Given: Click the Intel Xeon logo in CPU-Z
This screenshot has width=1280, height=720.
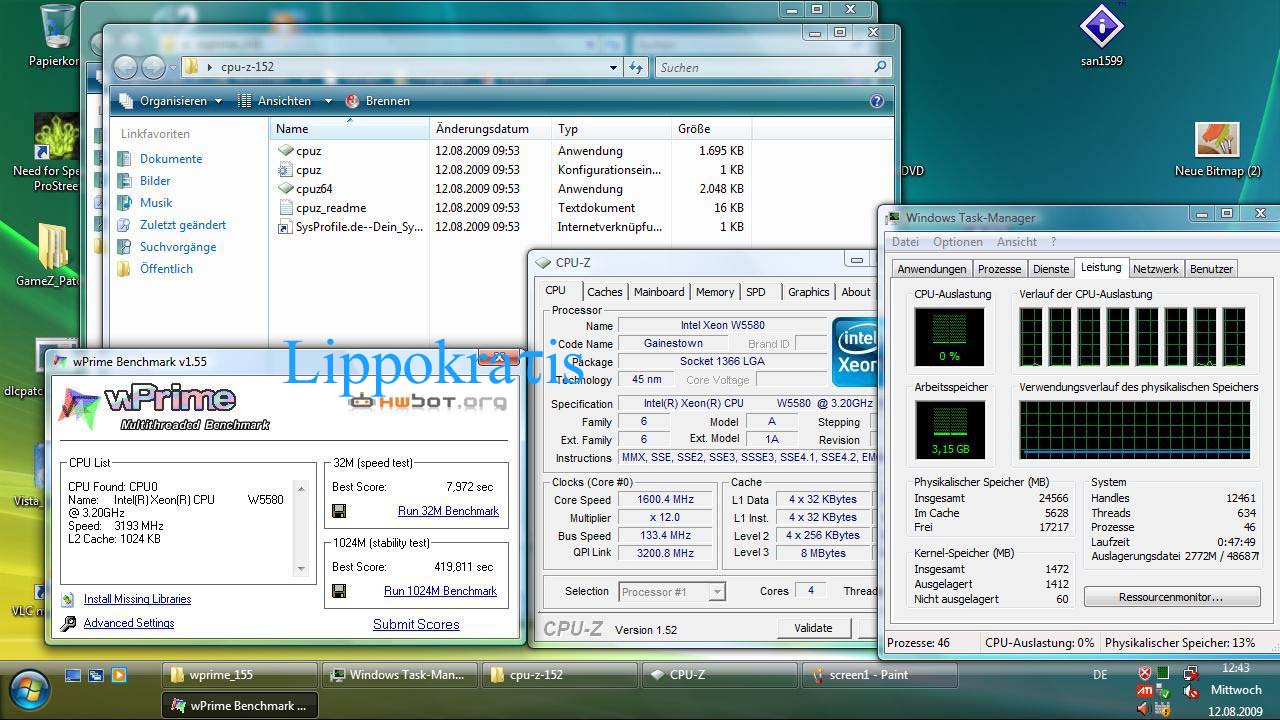Looking at the screenshot, I should pyautogui.click(x=855, y=352).
